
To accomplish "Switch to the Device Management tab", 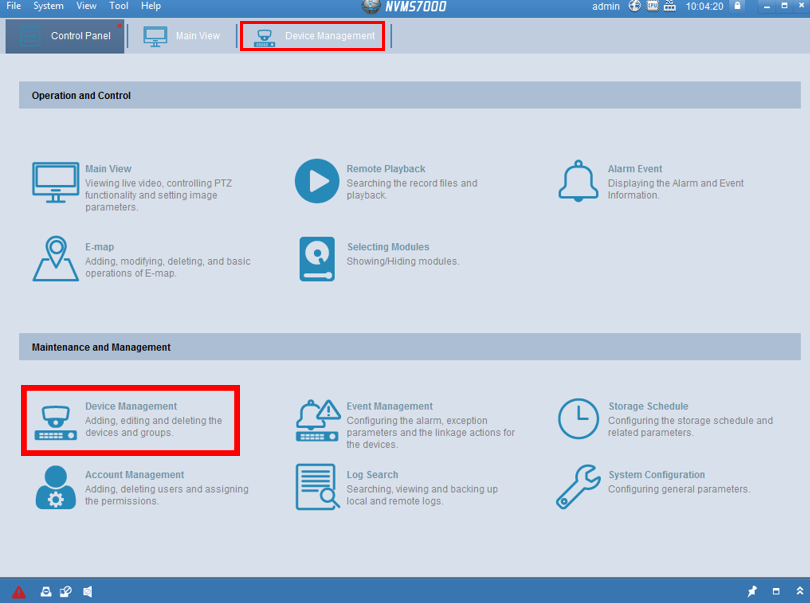I will (x=313, y=36).
